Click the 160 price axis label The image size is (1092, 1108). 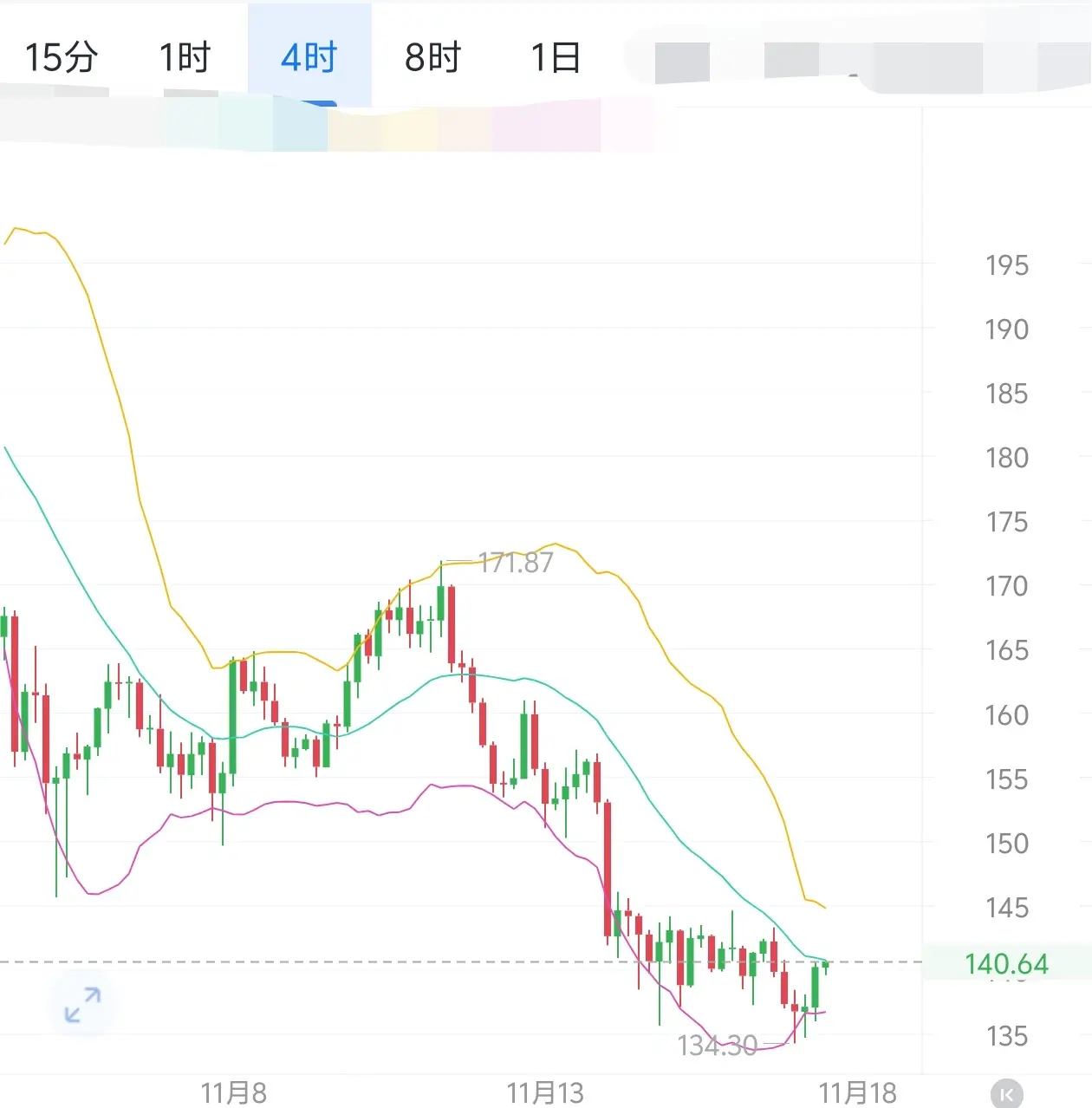(x=1007, y=715)
